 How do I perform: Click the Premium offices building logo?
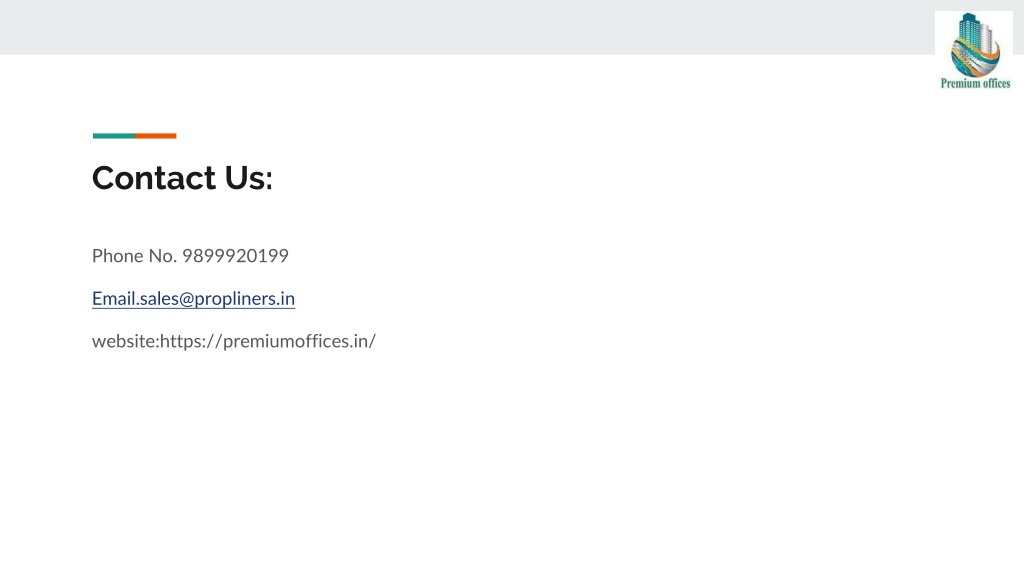pyautogui.click(x=974, y=50)
